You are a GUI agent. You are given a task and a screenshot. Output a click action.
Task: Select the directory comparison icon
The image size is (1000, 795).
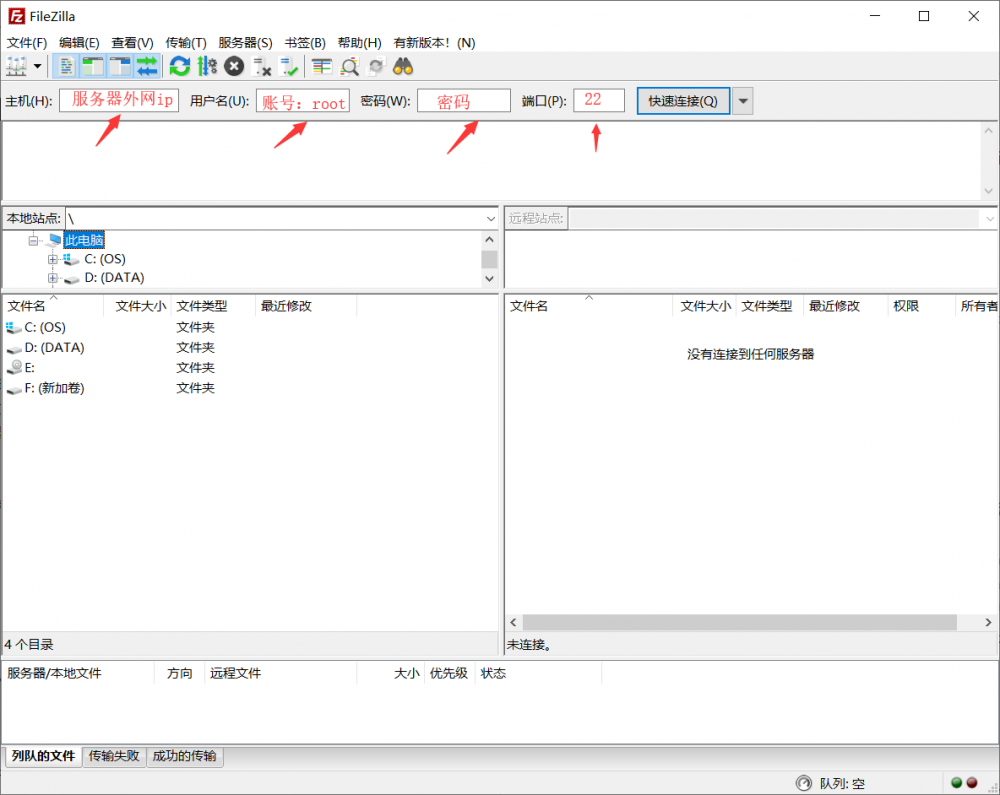(x=351, y=65)
